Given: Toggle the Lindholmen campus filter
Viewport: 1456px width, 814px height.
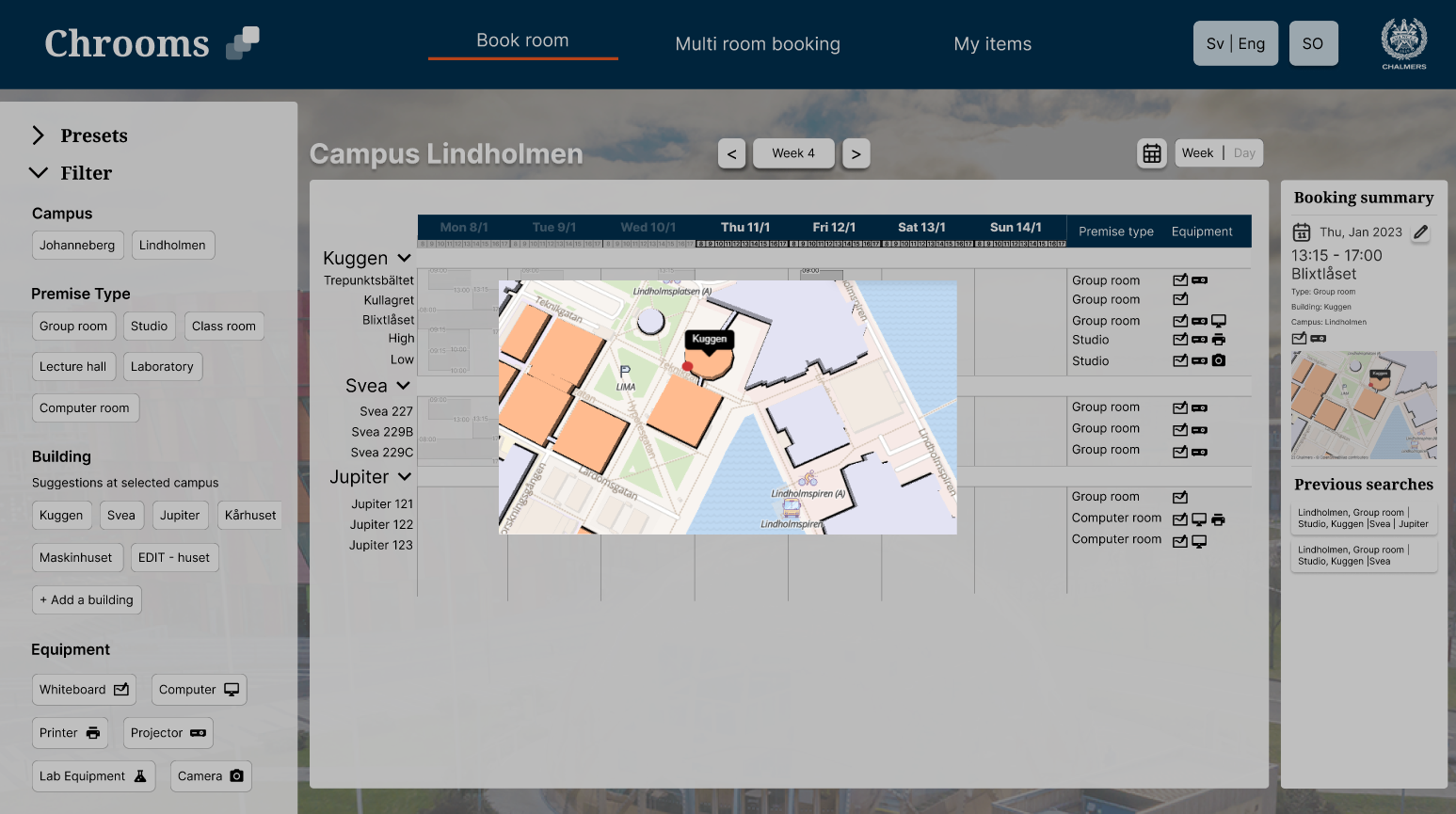Looking at the screenshot, I should coord(172,246).
